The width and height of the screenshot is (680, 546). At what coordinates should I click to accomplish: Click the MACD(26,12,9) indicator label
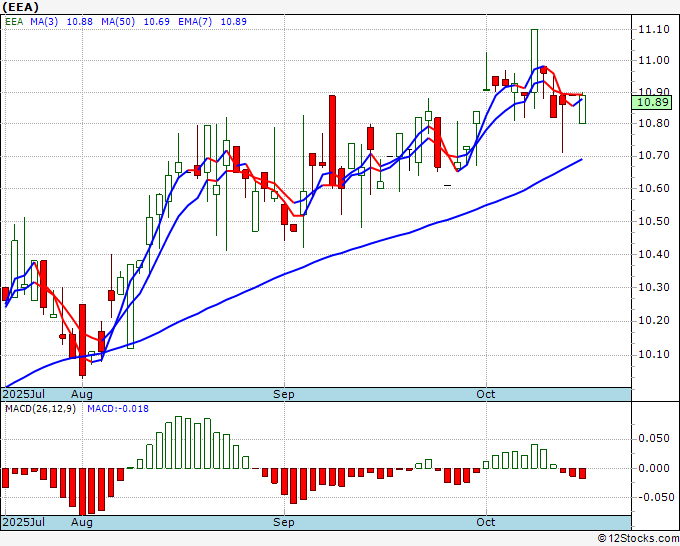[x=40, y=409]
